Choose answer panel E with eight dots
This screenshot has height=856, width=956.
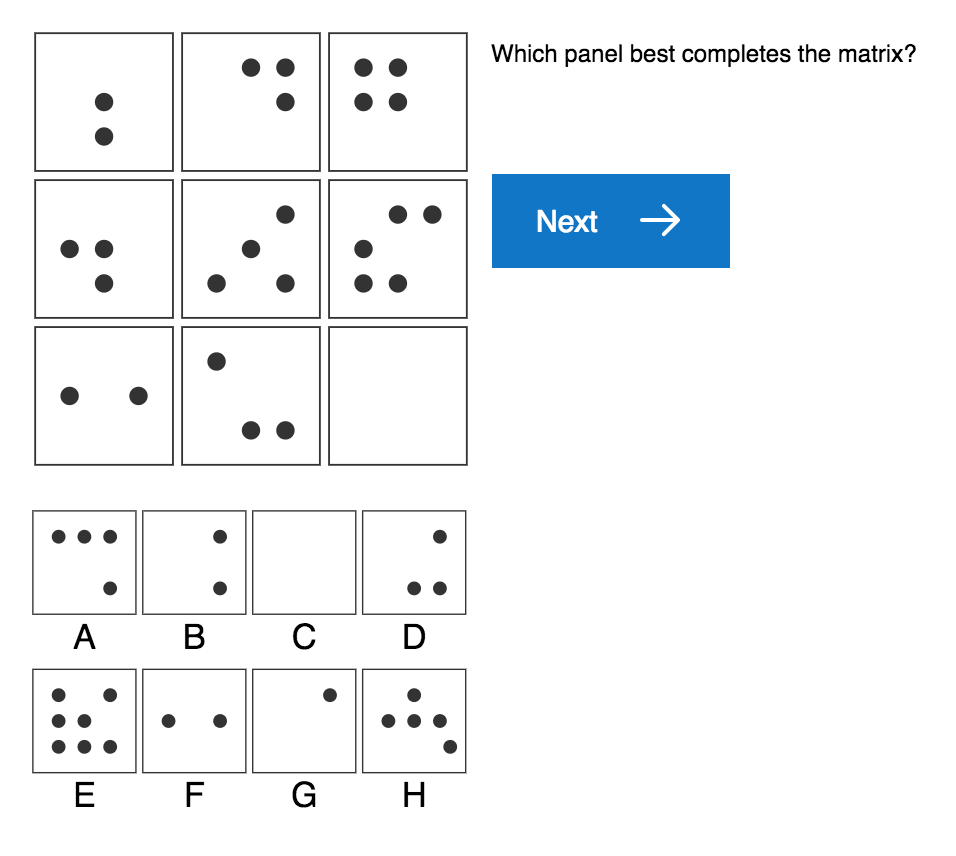(x=84, y=720)
